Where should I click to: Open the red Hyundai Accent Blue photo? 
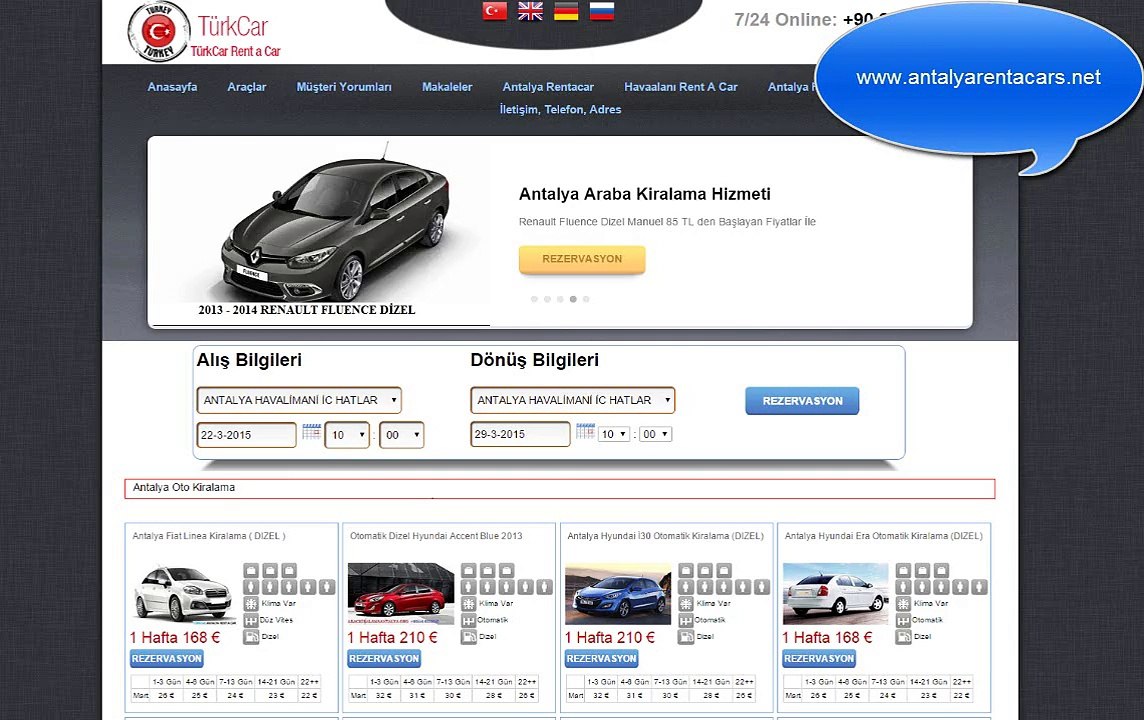pos(401,594)
